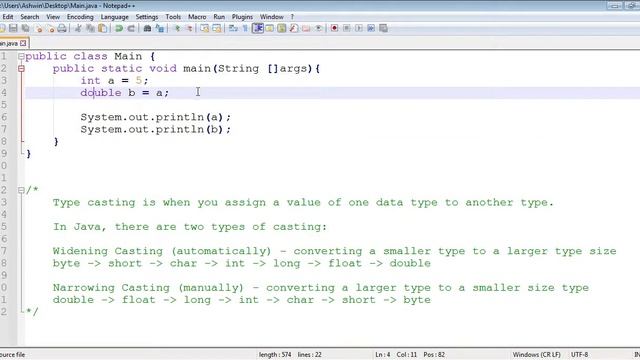Click the 'double -> float -> long' comment line

coord(242,300)
